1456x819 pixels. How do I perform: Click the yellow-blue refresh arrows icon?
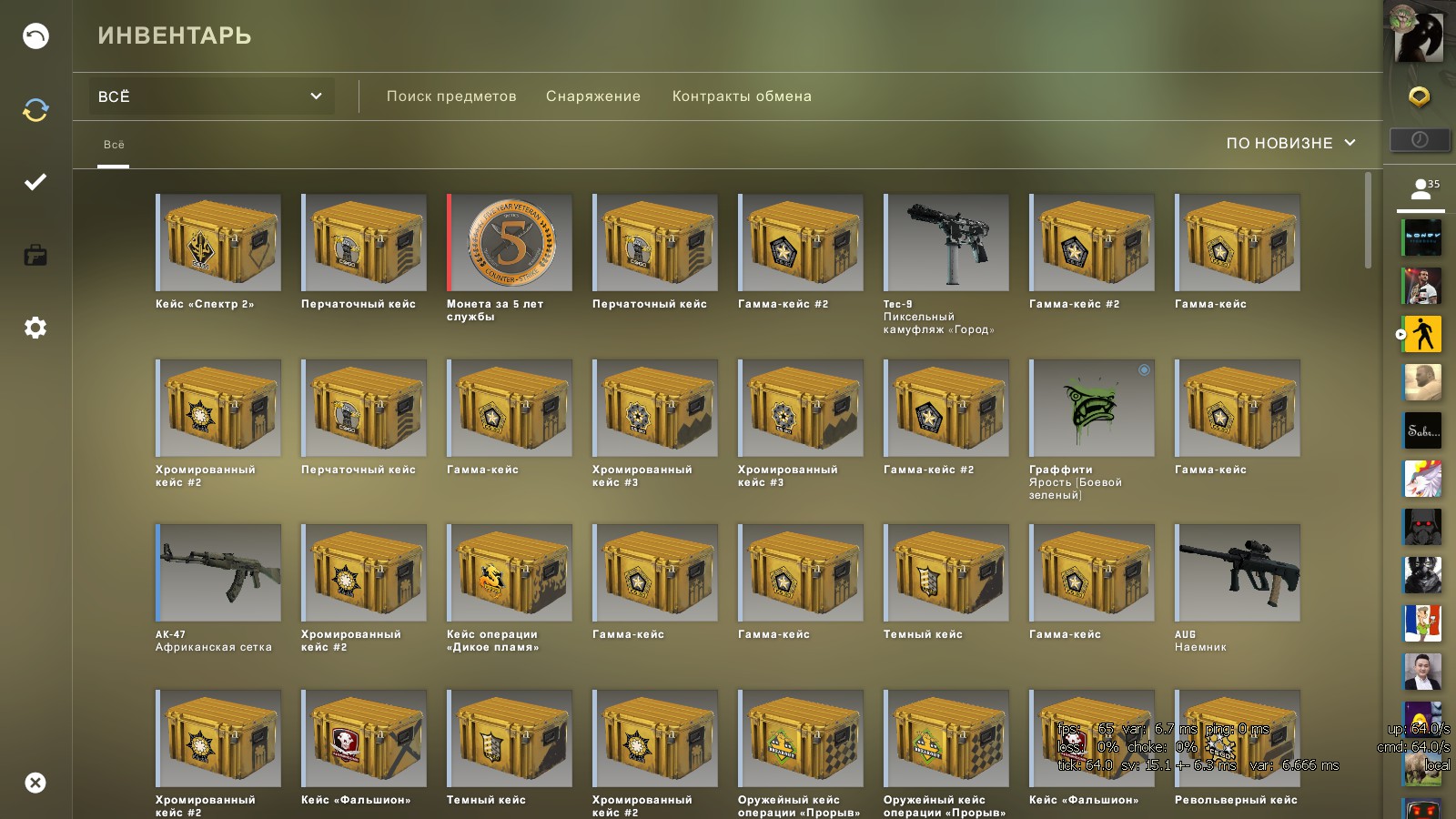[x=35, y=110]
